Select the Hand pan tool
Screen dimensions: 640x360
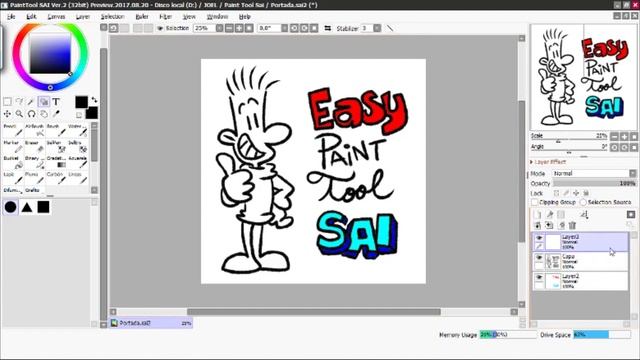point(44,113)
